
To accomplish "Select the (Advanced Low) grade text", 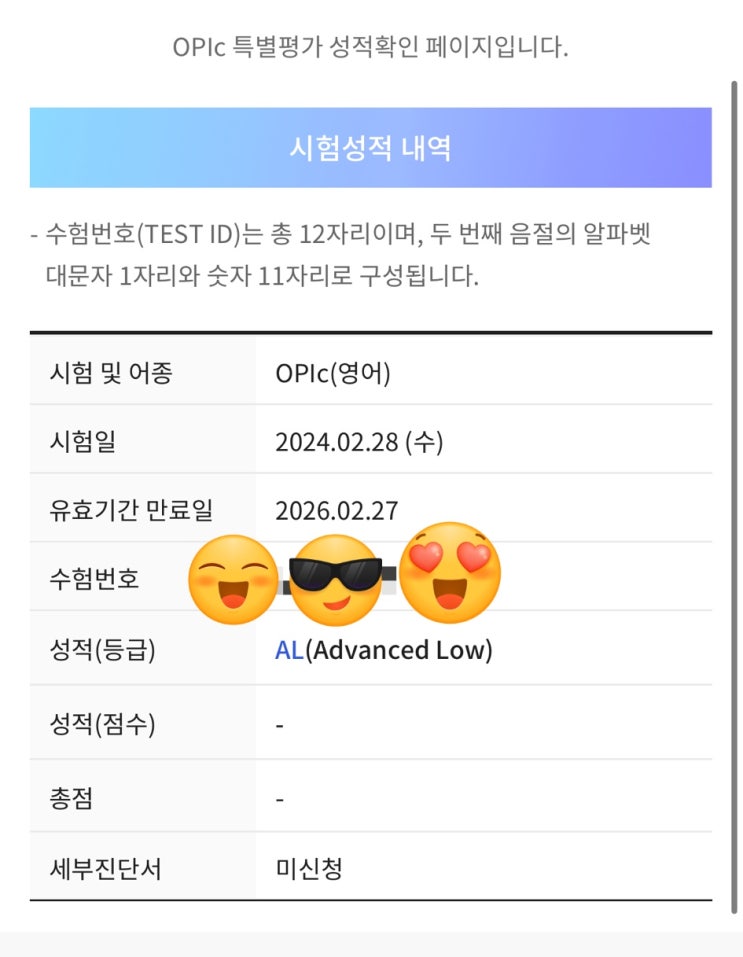I will pyautogui.click(x=399, y=650).
